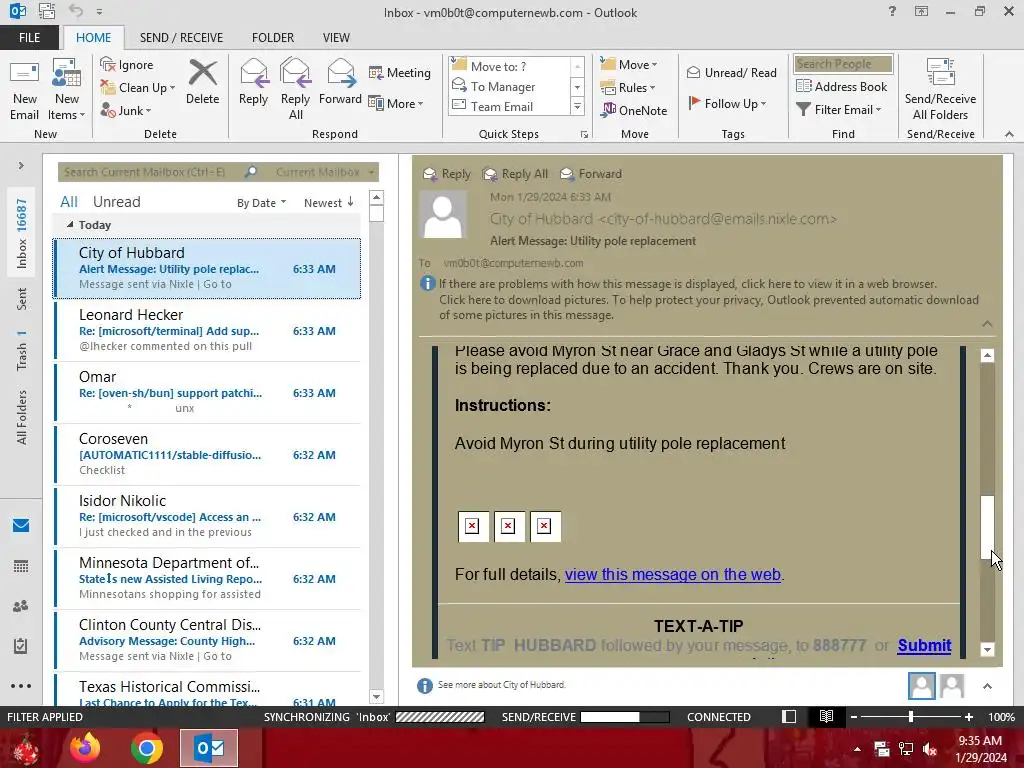Switch to Reading view in status bar
This screenshot has height=768, width=1024.
click(x=826, y=716)
